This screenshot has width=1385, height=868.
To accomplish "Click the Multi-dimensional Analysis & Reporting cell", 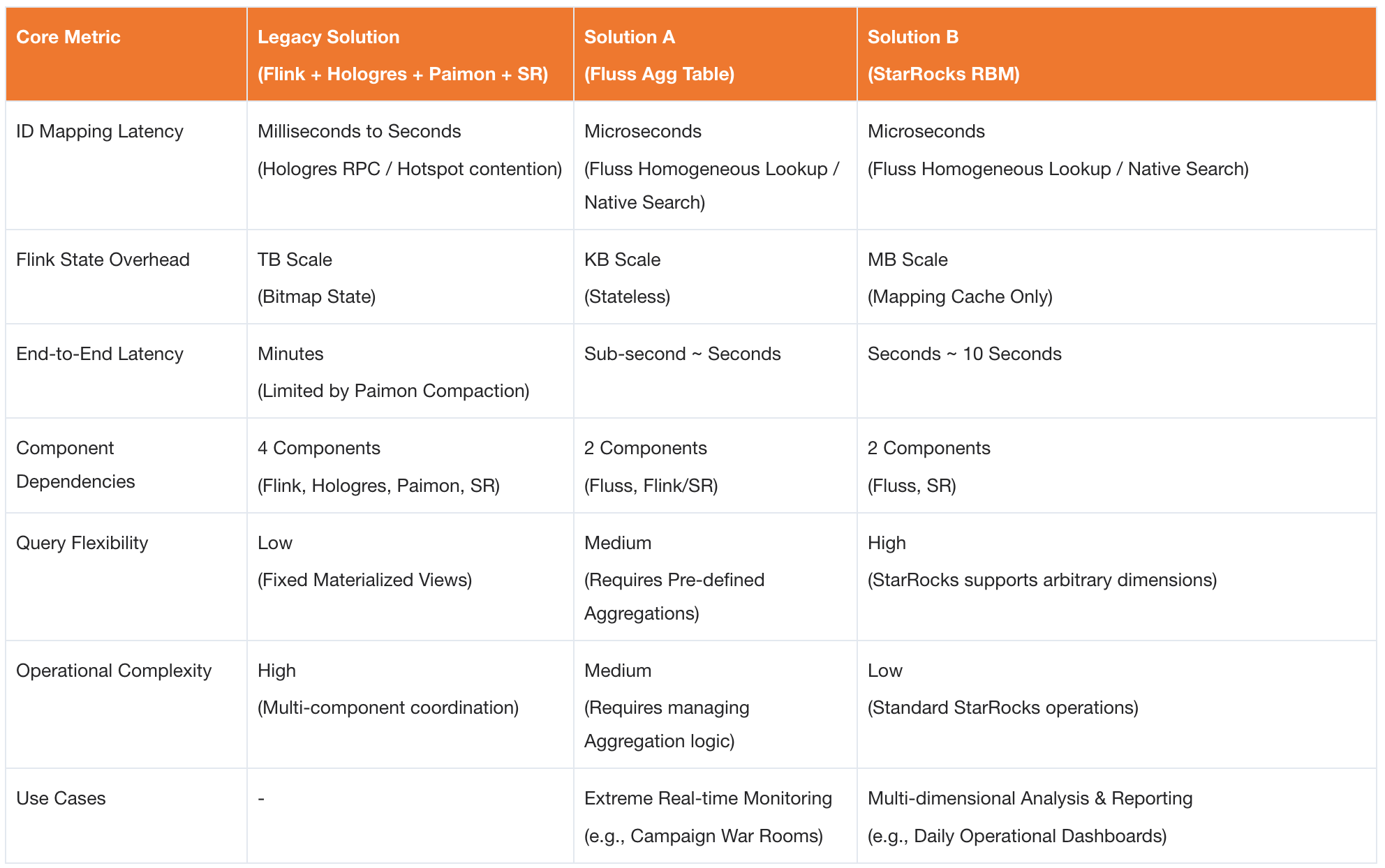I will (1030, 799).
